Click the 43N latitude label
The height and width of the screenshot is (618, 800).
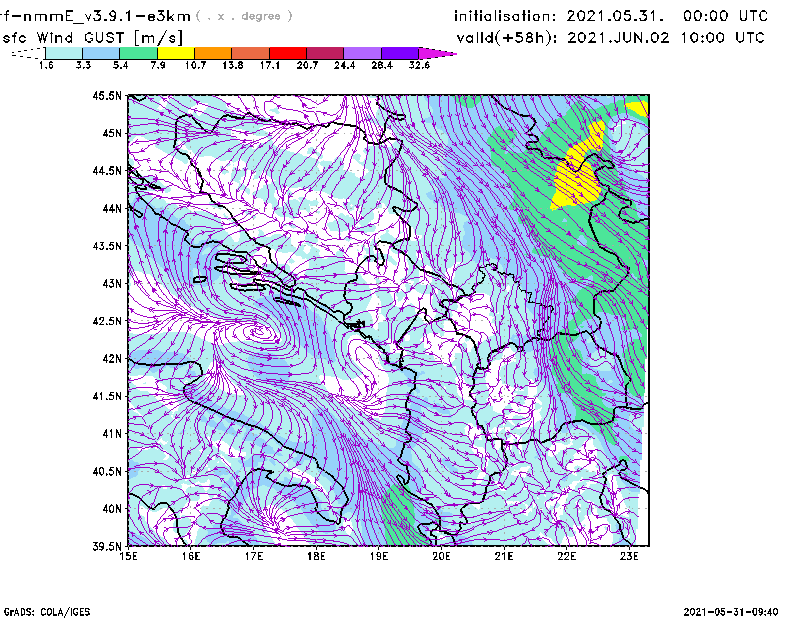coord(112,283)
